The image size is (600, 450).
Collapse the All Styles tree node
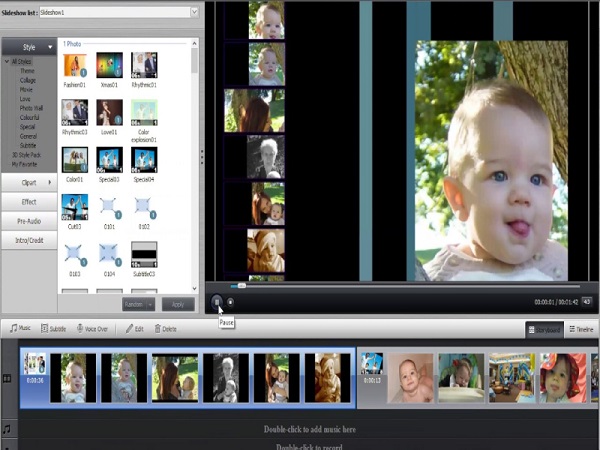7,61
